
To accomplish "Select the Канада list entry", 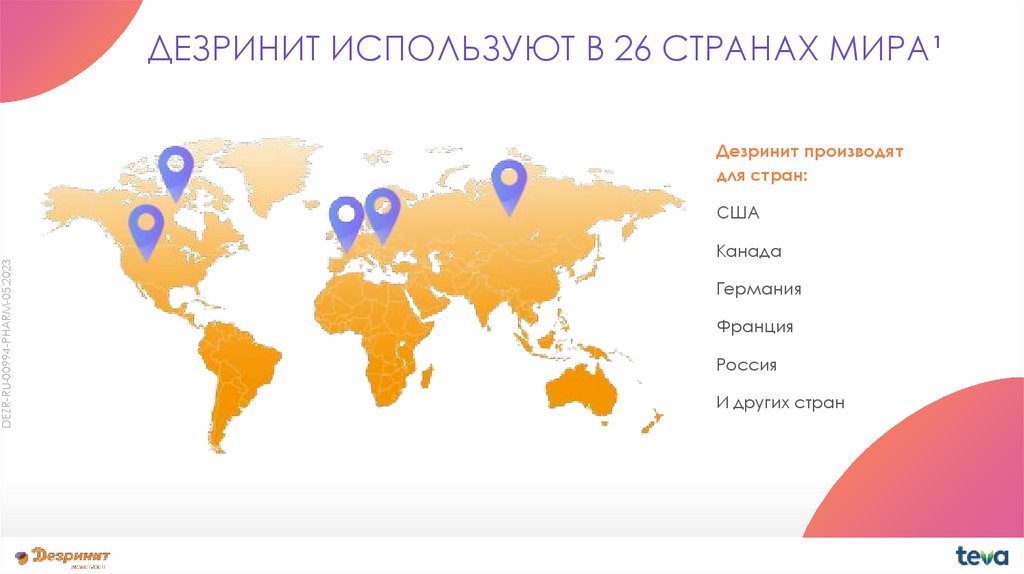I will click(x=748, y=251).
